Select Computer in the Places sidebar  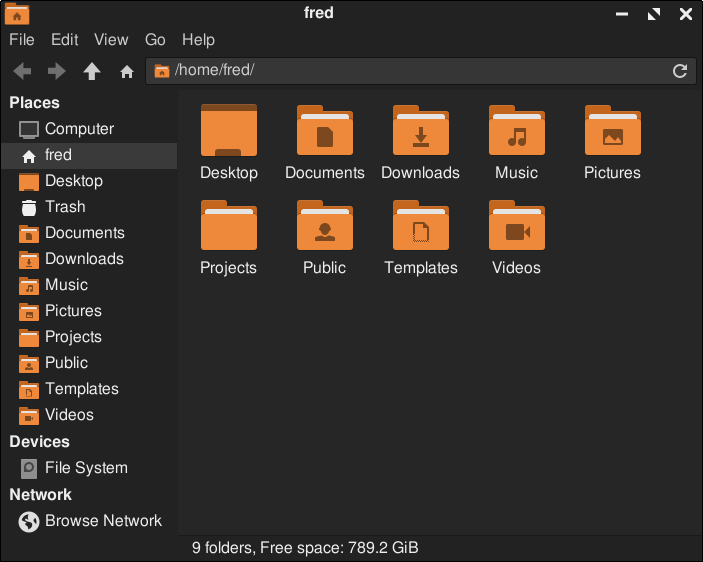click(89, 129)
